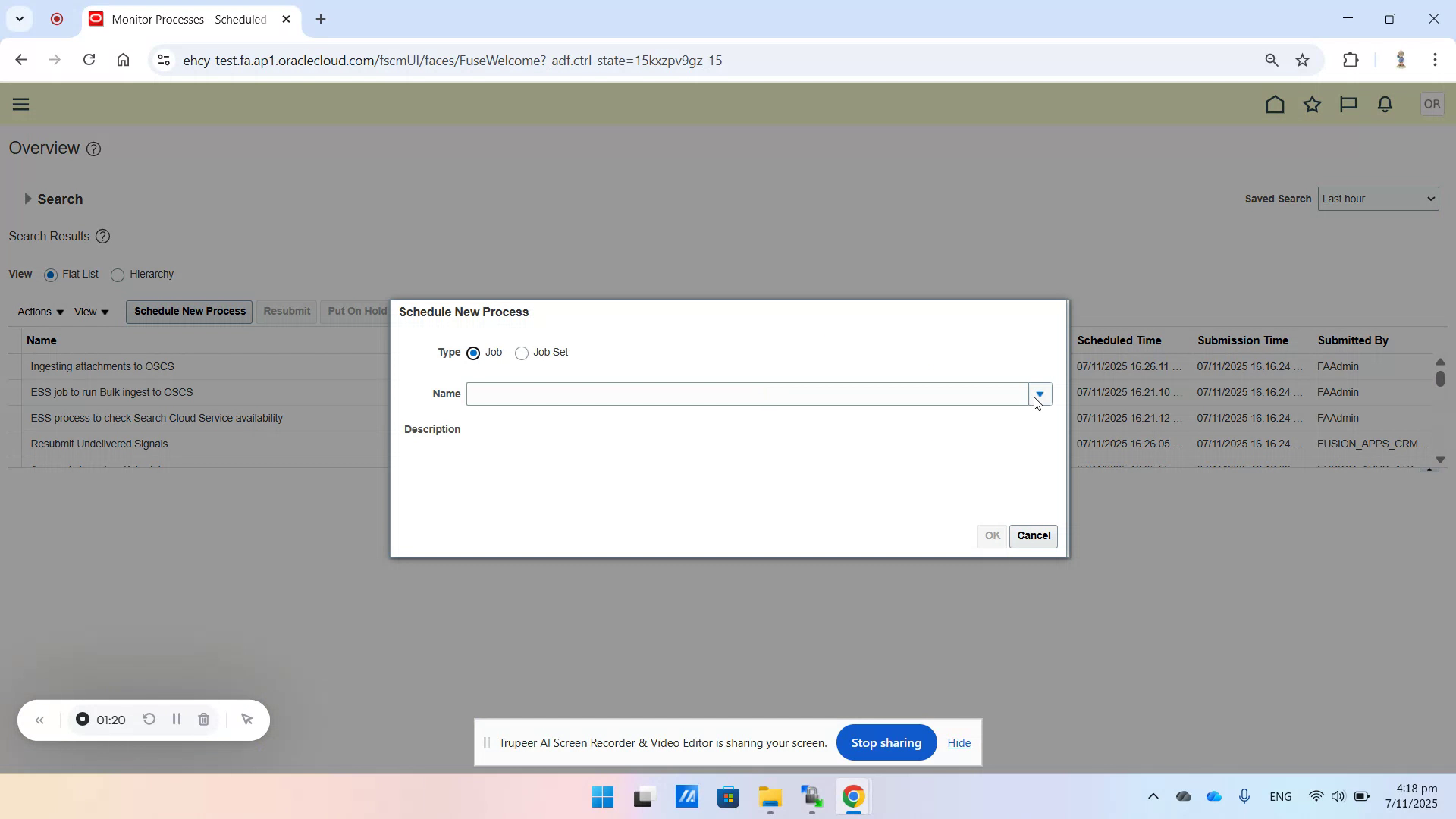This screenshot has height=819, width=1456.
Task: Click Cancel in Schedule New Process dialog
Action: [1034, 536]
